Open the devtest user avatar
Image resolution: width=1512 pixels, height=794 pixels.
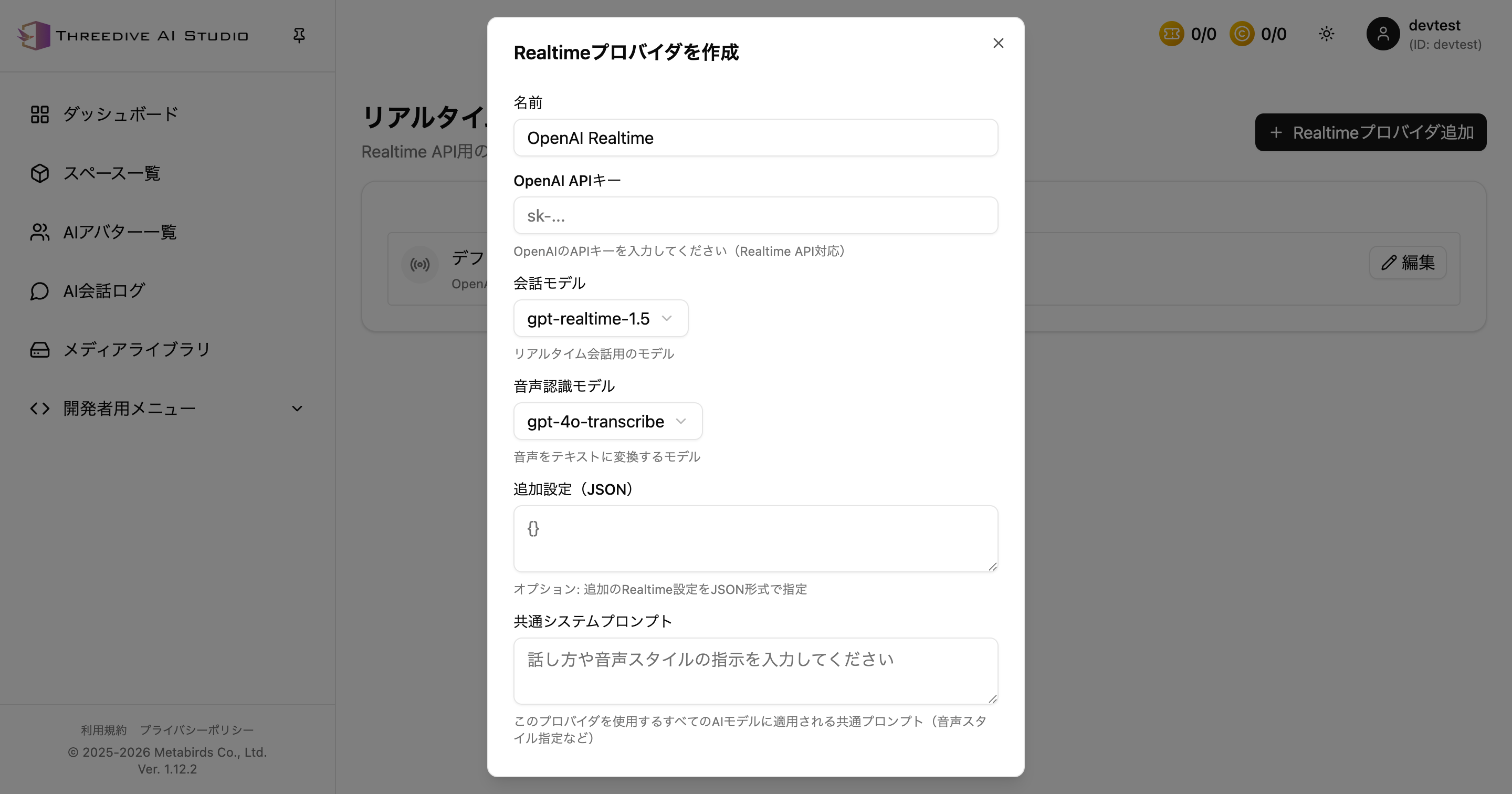tap(1383, 34)
